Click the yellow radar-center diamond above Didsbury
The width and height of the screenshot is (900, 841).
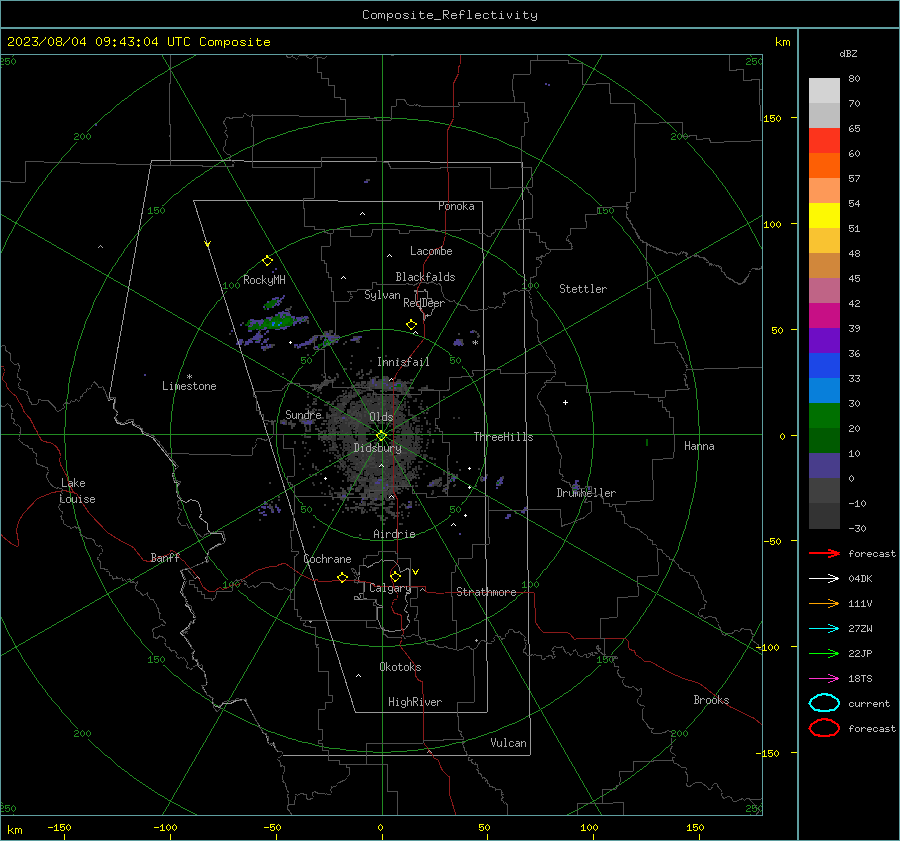(382, 436)
